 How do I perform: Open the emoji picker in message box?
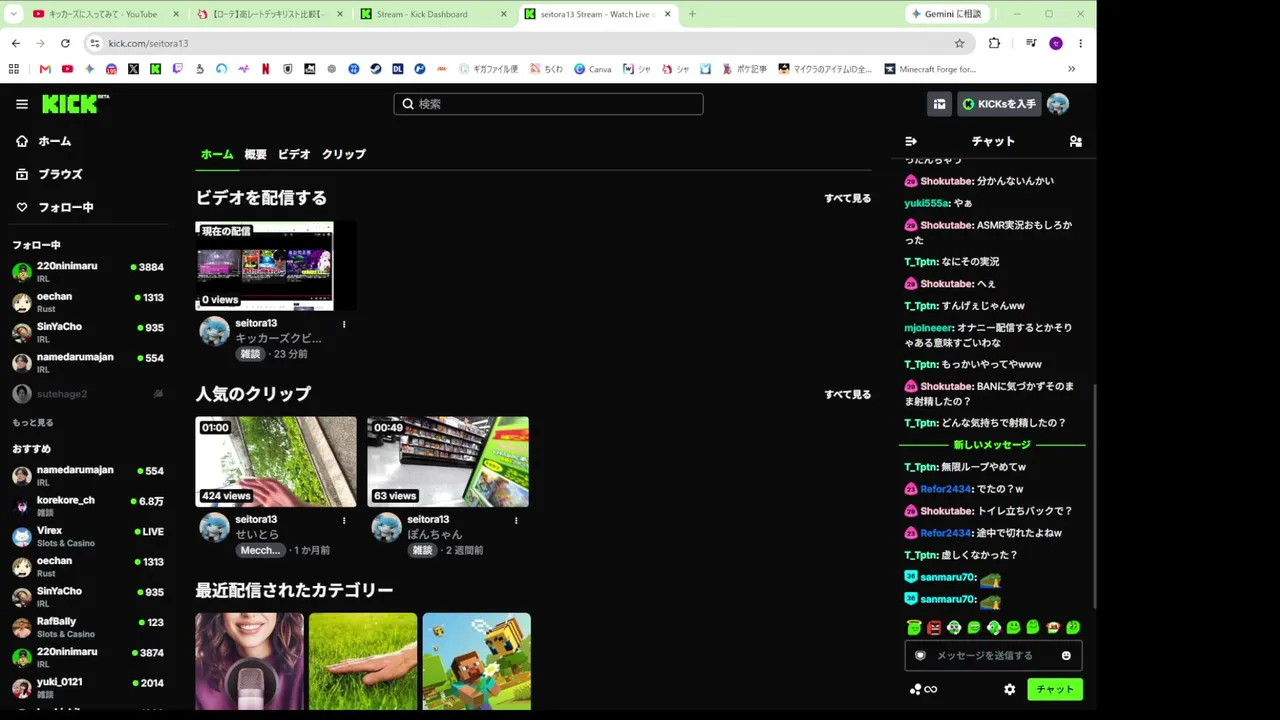(x=1066, y=655)
